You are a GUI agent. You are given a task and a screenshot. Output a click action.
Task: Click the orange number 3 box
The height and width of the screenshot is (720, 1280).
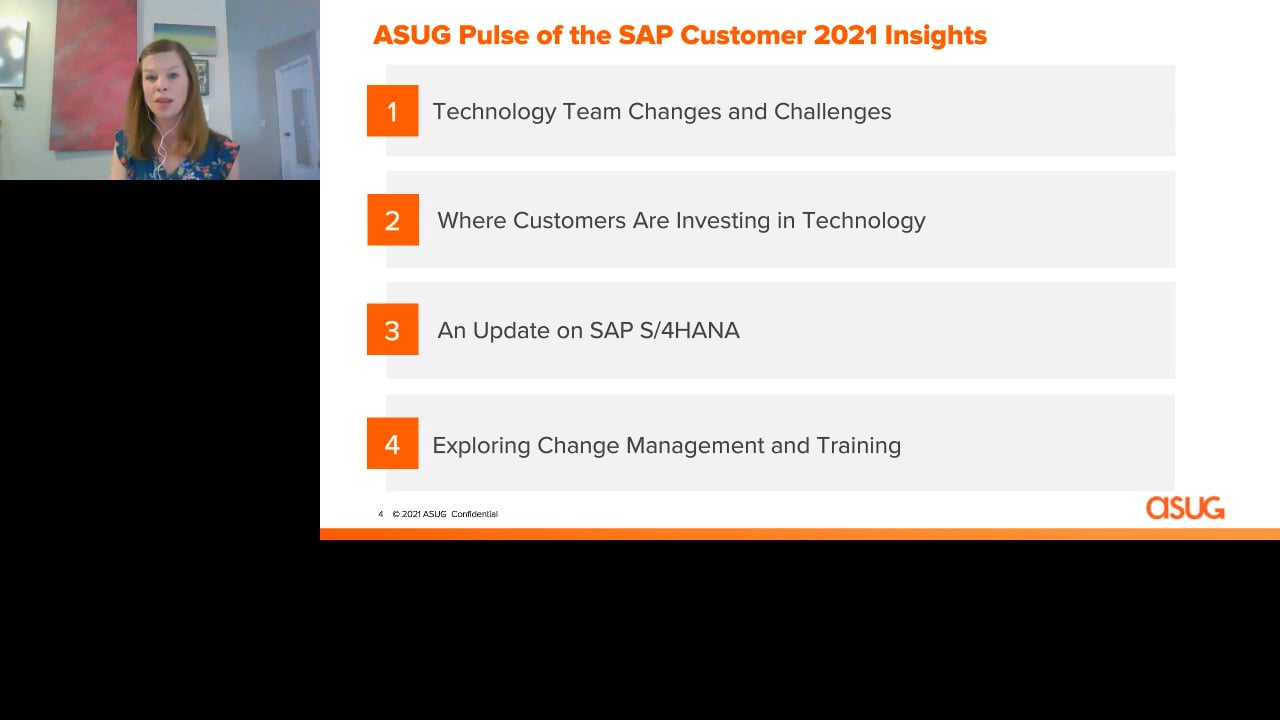click(392, 330)
